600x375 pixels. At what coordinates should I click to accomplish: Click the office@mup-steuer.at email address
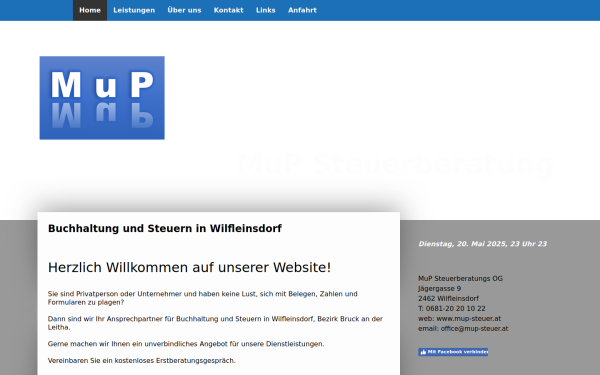coord(474,328)
